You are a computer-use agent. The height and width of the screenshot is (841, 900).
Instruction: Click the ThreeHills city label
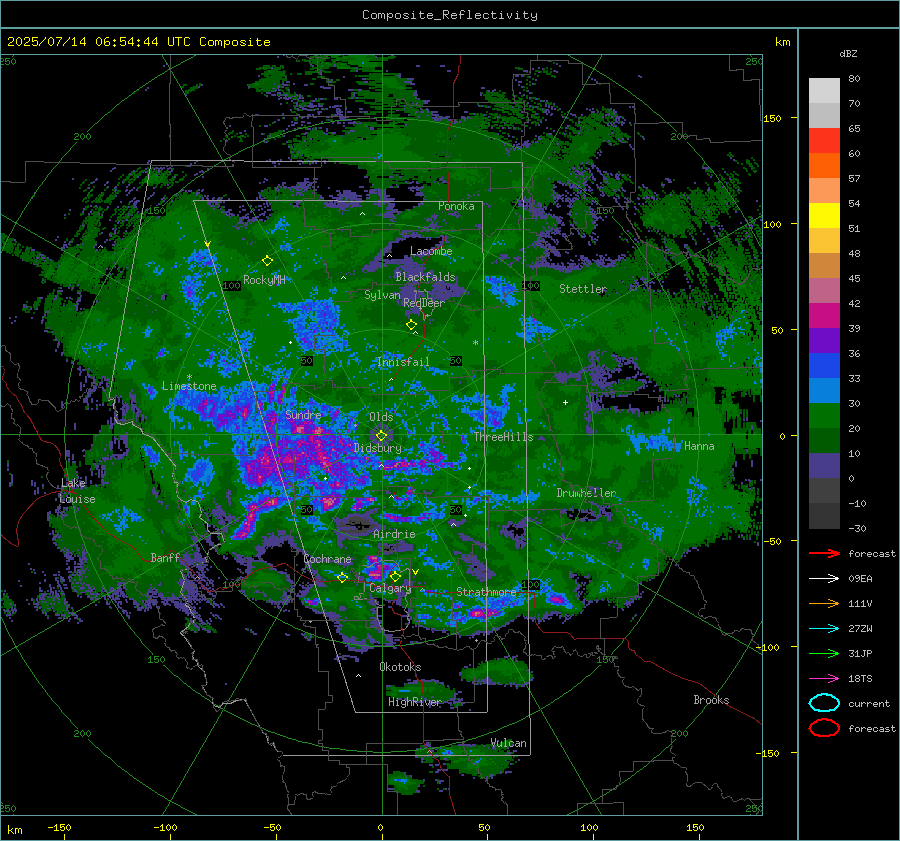503,437
